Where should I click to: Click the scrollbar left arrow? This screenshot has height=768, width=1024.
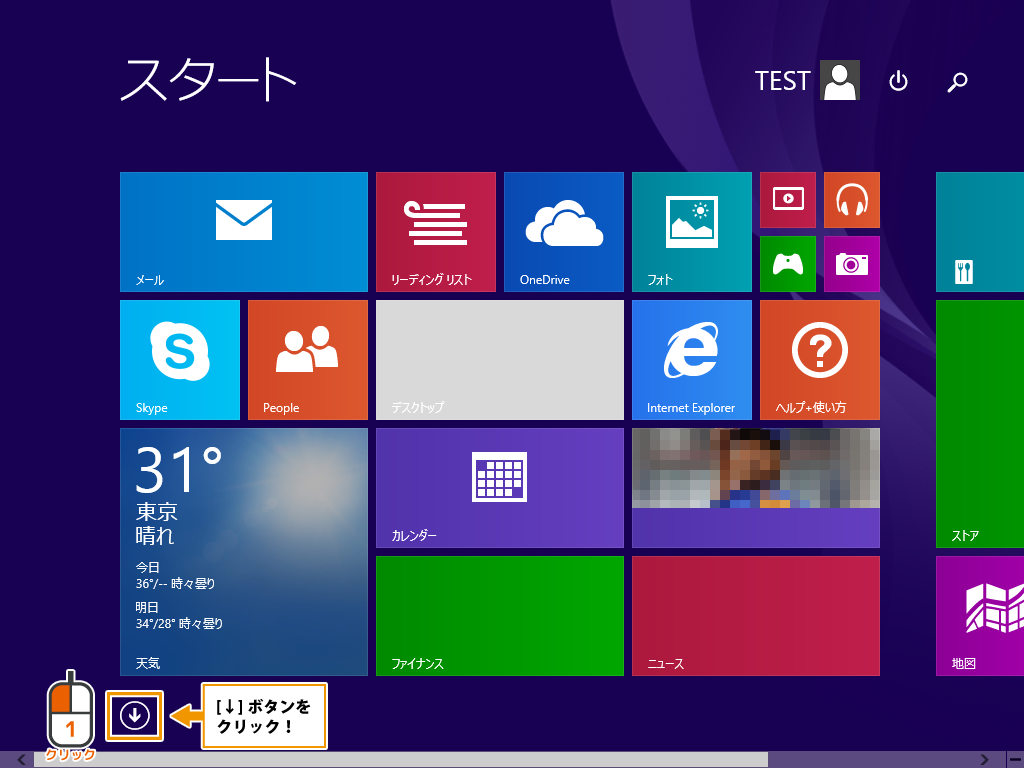(x=22, y=760)
